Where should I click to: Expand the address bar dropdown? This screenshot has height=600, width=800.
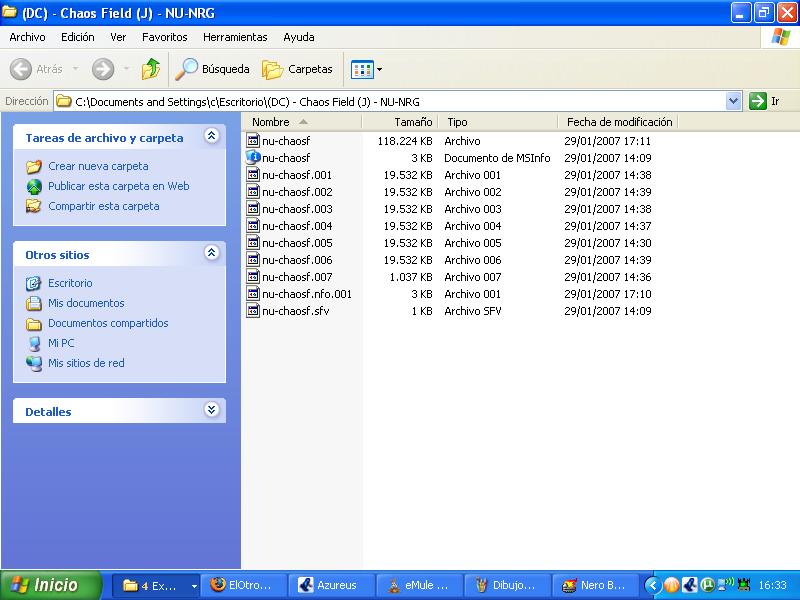point(733,101)
